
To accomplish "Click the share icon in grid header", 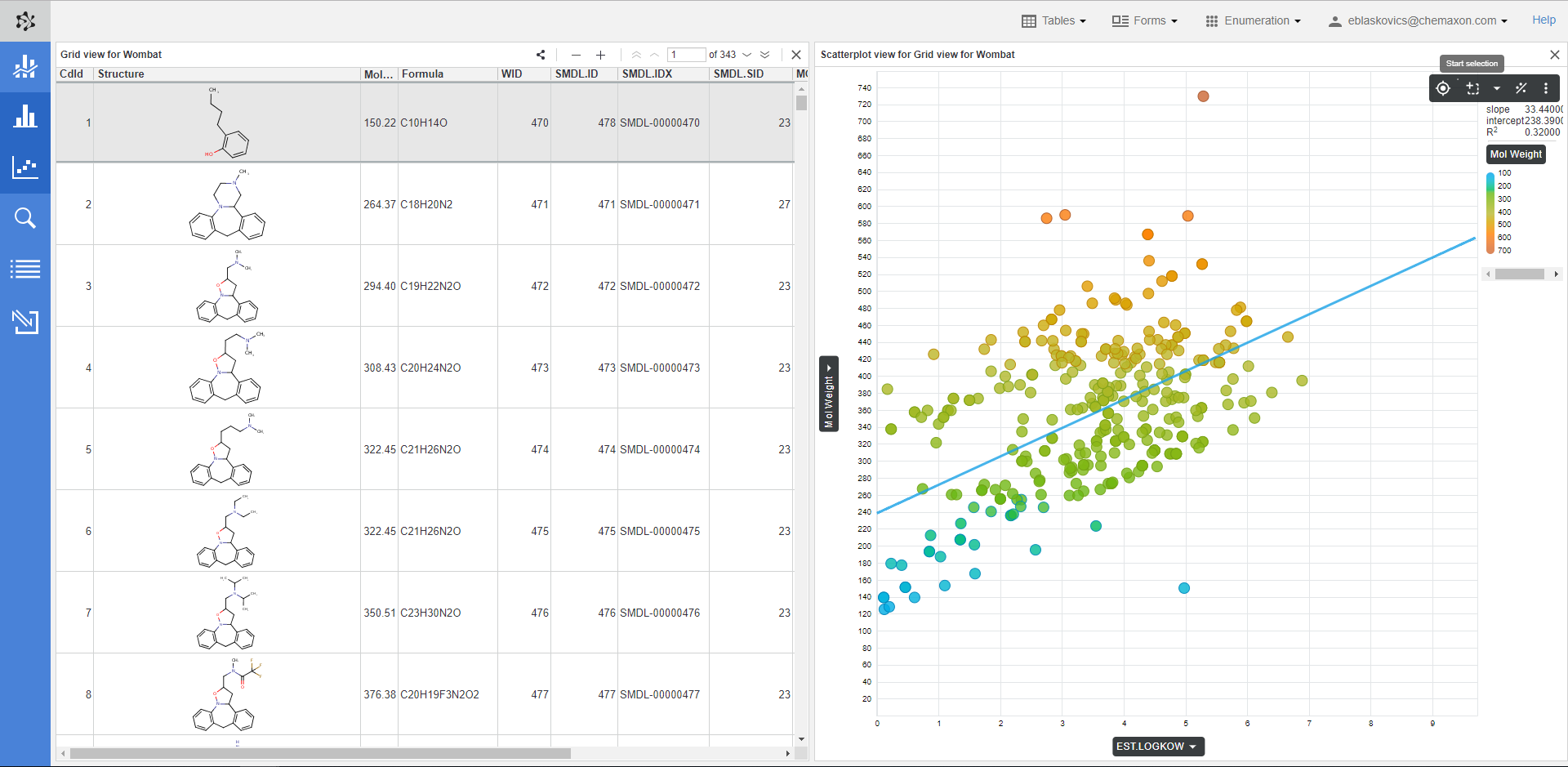I will (541, 55).
